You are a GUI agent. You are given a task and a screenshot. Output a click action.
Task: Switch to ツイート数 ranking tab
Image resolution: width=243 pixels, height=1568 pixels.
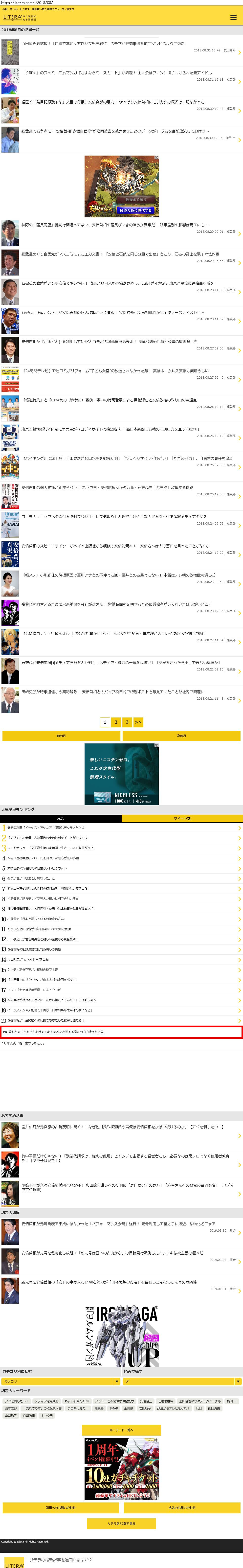click(x=182, y=818)
